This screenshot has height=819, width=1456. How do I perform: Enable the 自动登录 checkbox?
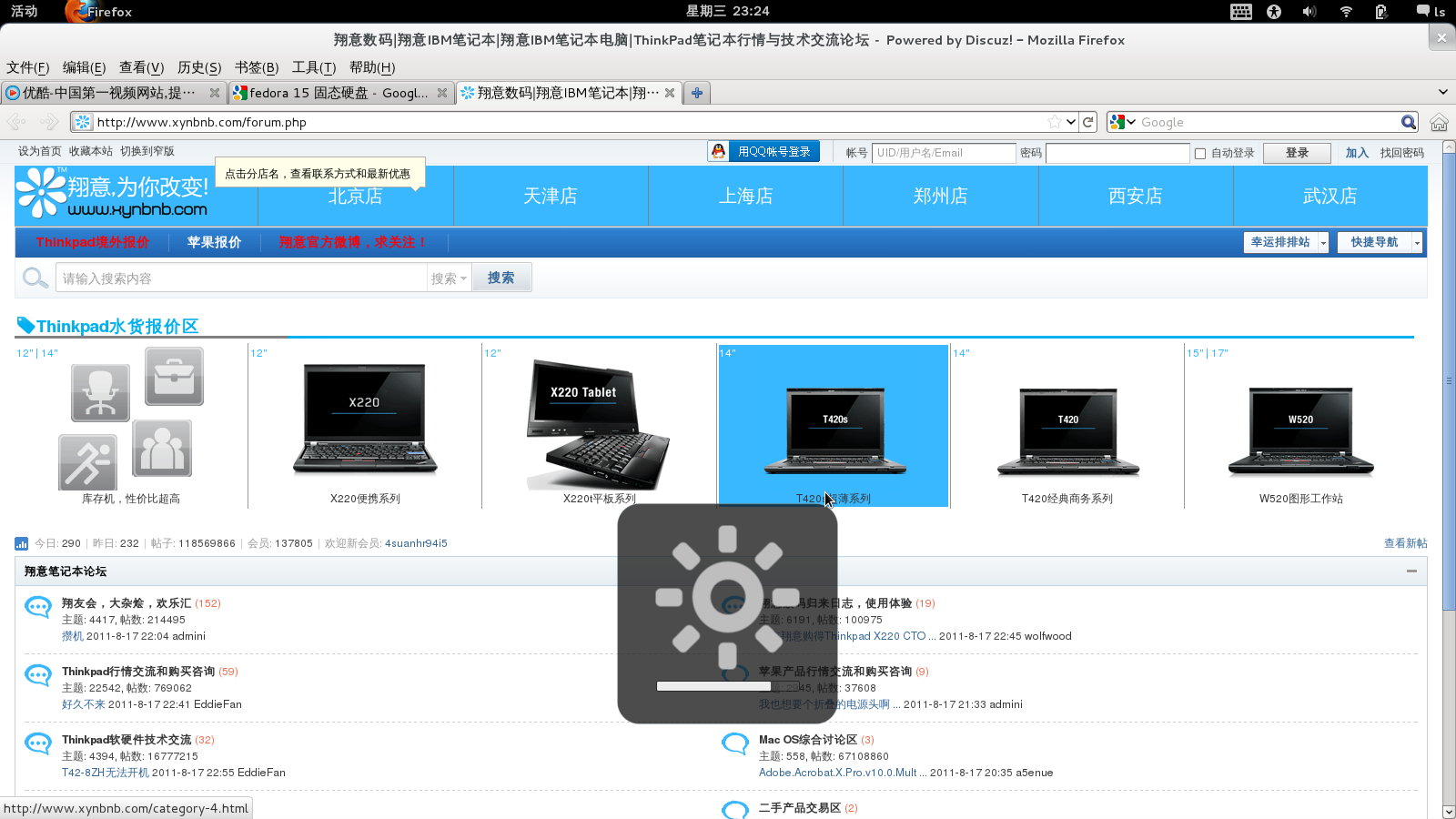[1200, 153]
